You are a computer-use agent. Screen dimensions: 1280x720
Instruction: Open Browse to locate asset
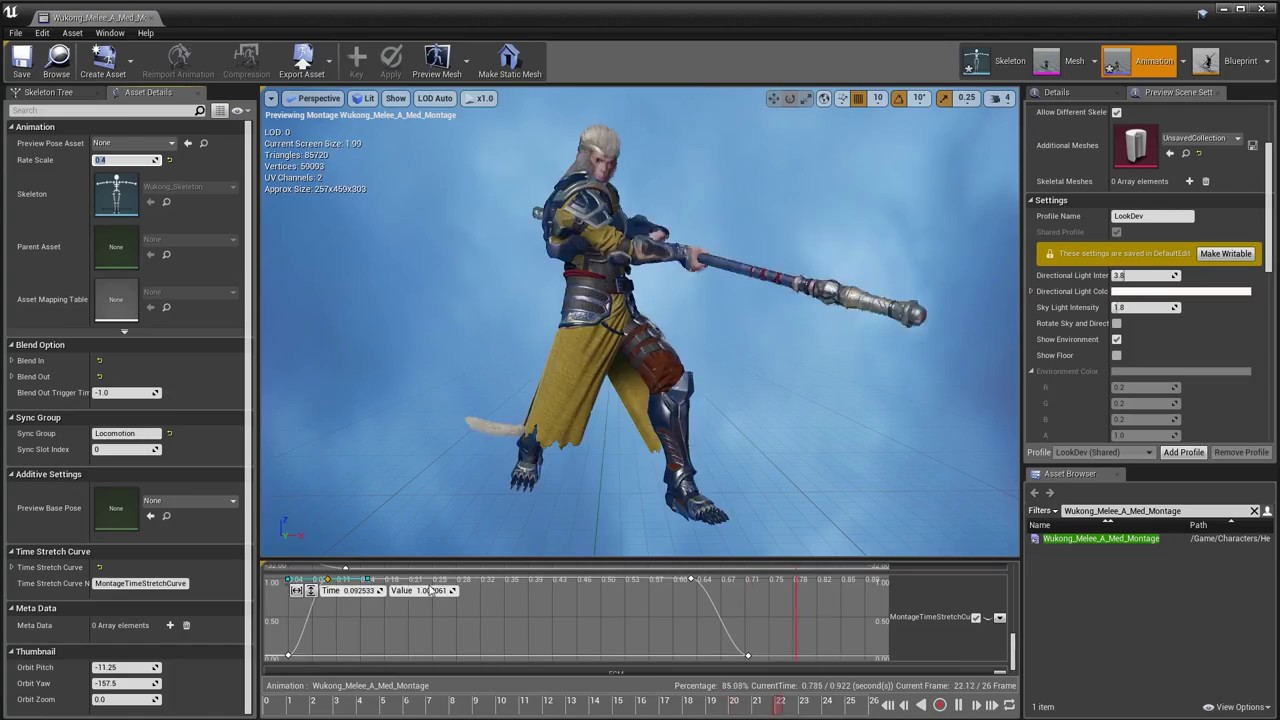[57, 61]
